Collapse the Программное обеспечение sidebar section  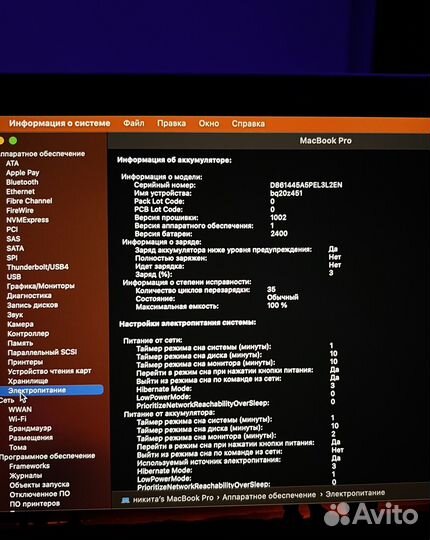(x=47, y=456)
